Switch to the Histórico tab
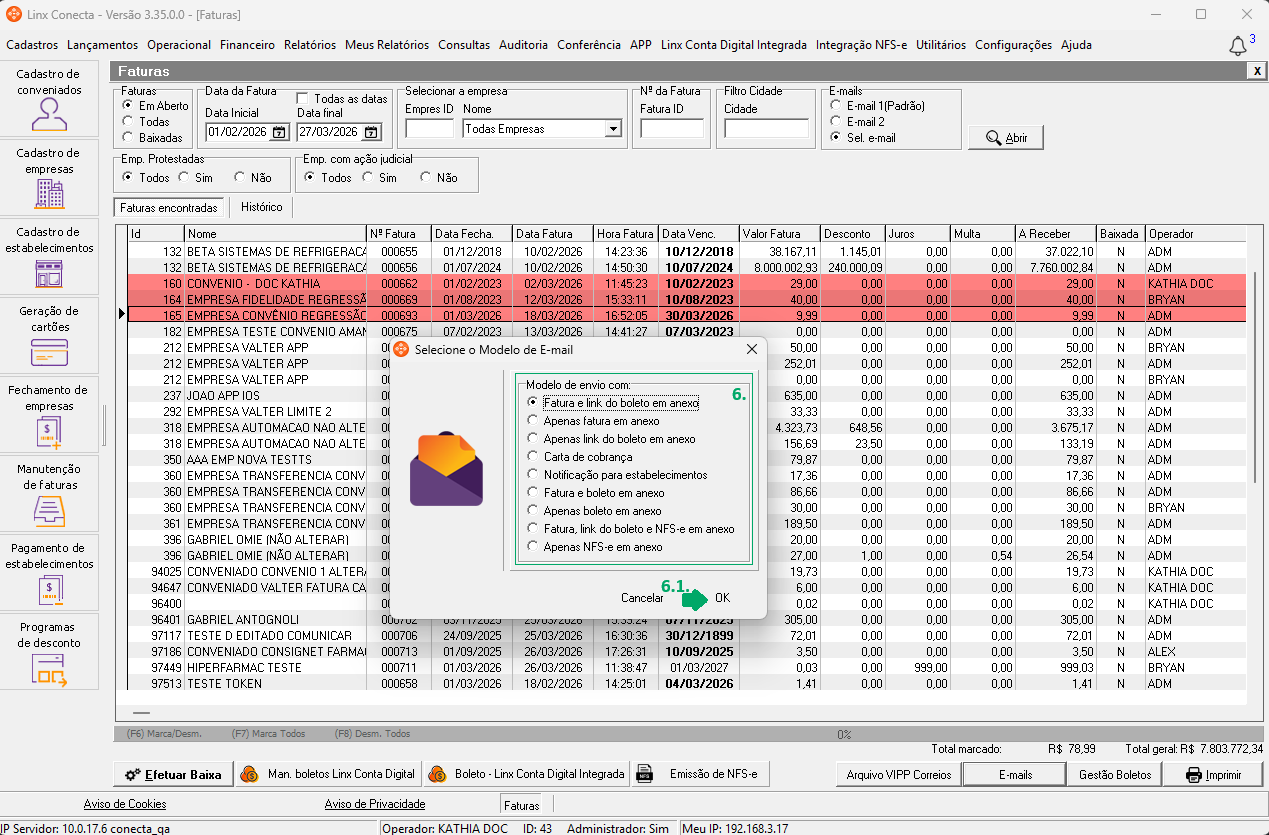This screenshot has height=835, width=1269. coord(261,207)
